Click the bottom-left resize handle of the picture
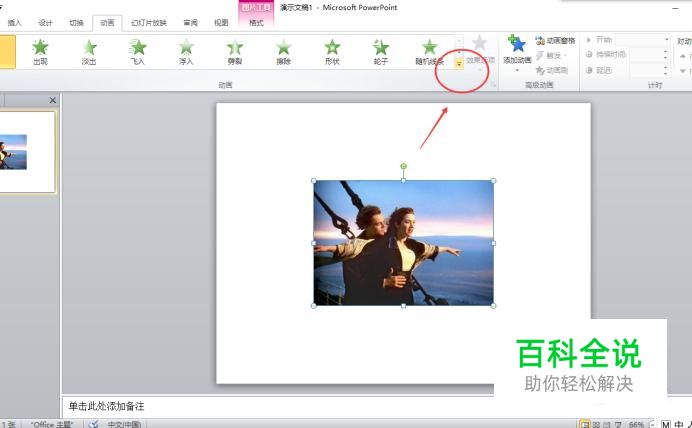692x428 pixels. 314,305
